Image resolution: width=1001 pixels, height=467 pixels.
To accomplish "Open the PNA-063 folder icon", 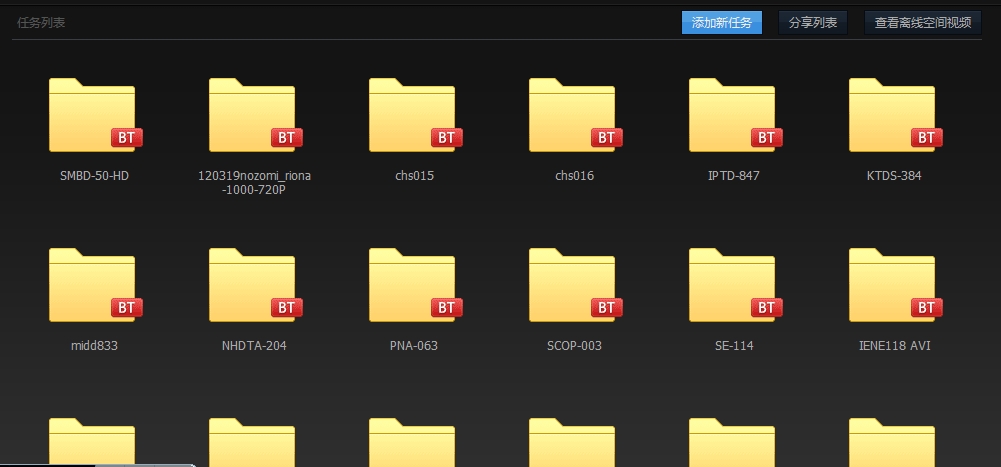I will pos(414,285).
